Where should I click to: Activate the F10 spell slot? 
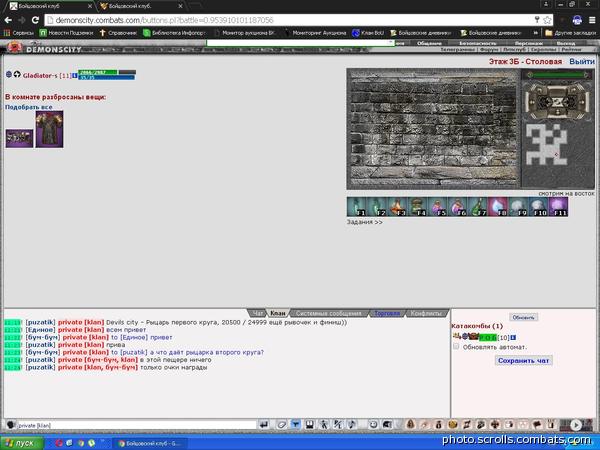[538, 207]
